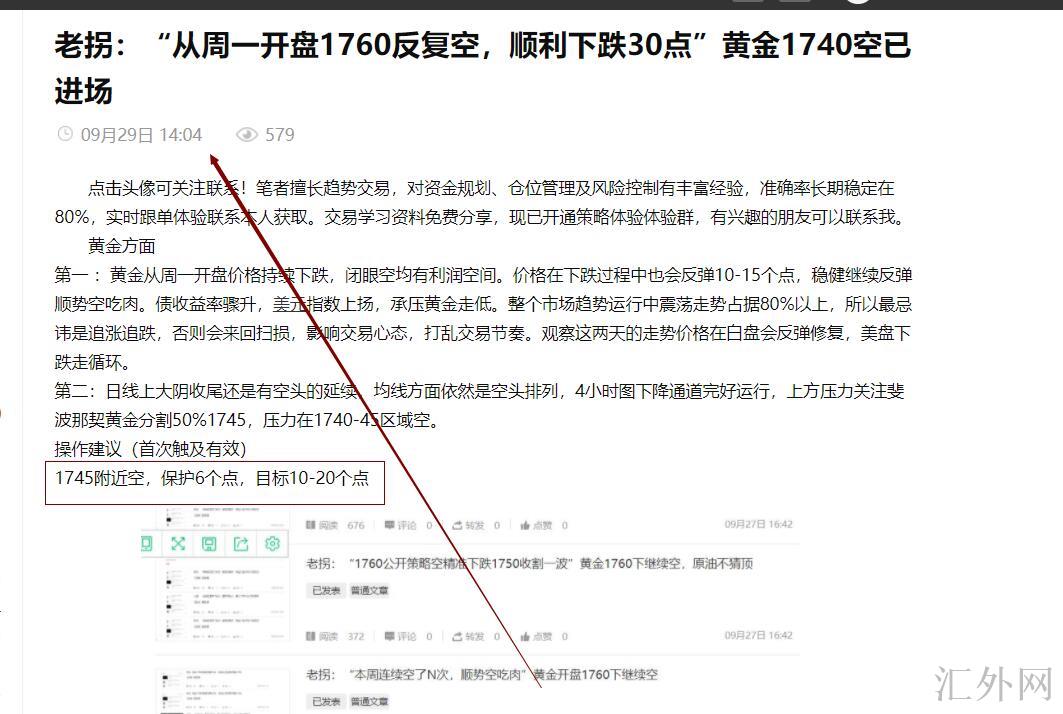Click the publish time "09月29日 14:04"
Viewport: 1063px width, 714px height.
click(x=141, y=135)
